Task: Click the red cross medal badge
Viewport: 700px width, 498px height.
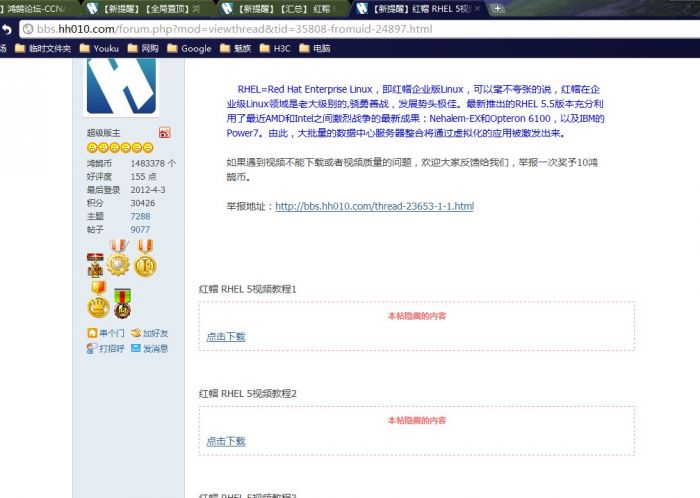Action: coord(95,266)
